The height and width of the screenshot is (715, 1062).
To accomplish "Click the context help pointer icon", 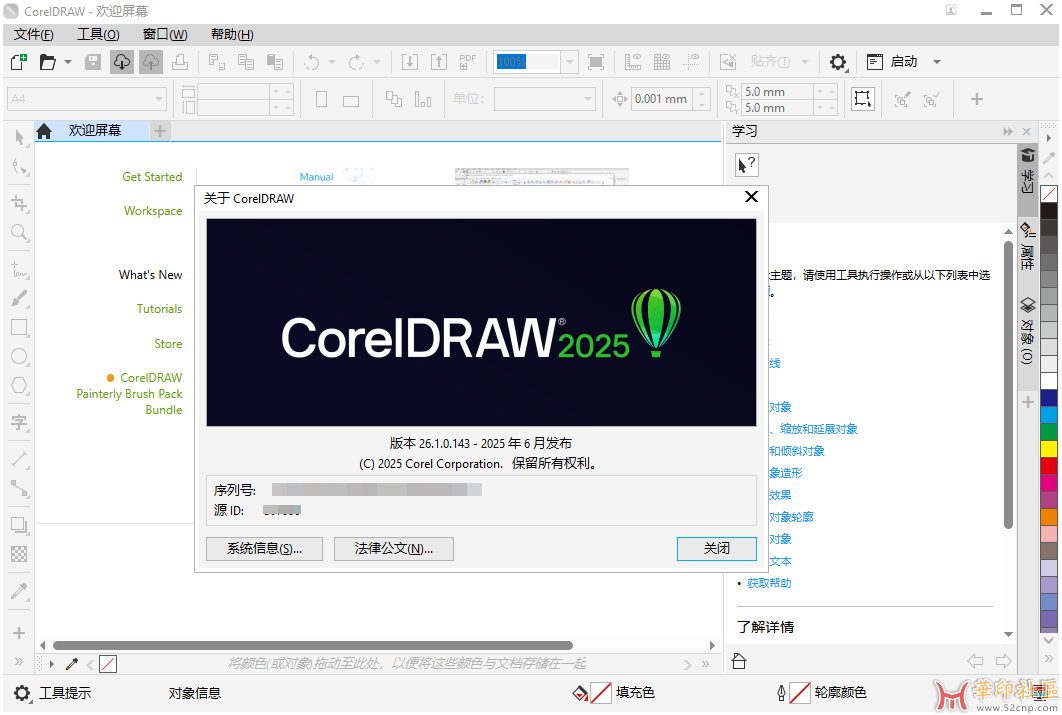I will point(746,165).
